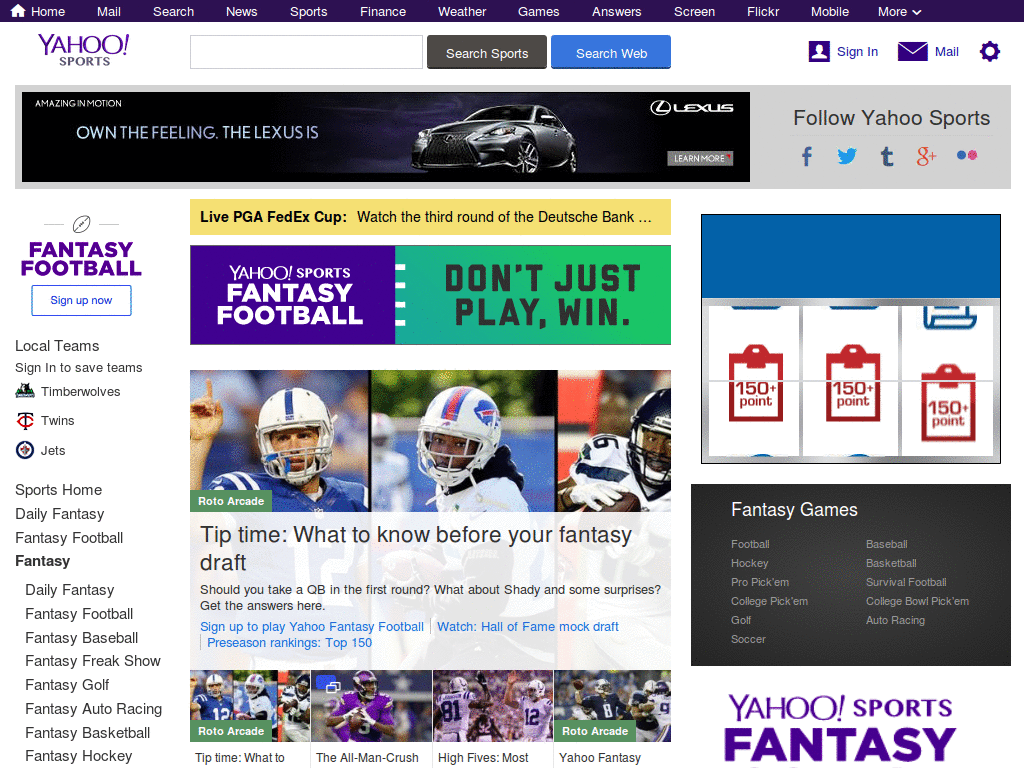This screenshot has height=768, width=1024.
Task: Open Flickr in the top navigation
Action: click(x=763, y=12)
